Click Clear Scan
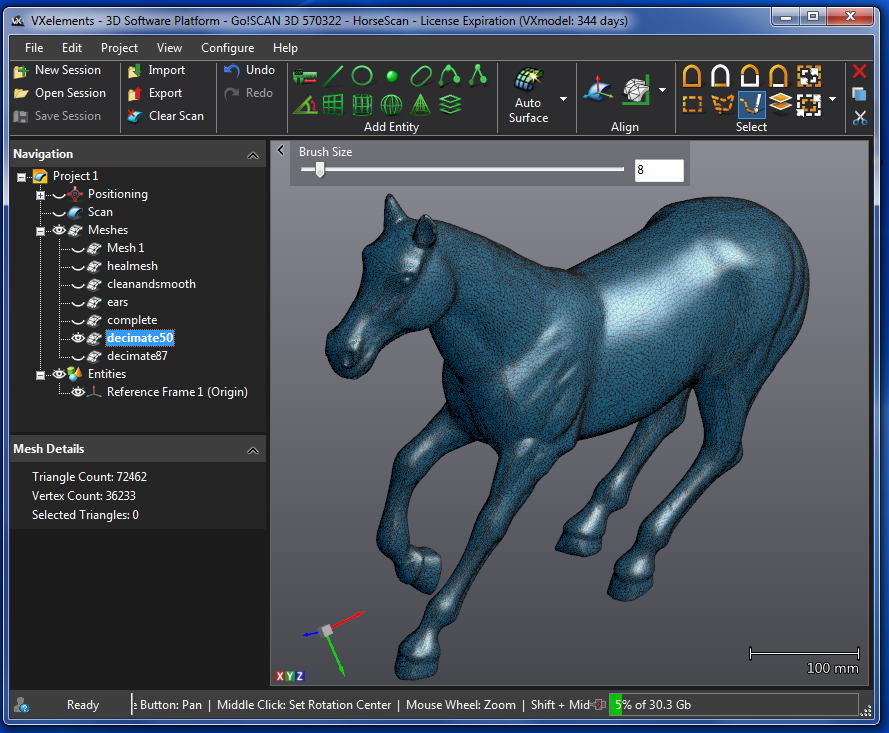The image size is (889, 733). coord(166,116)
